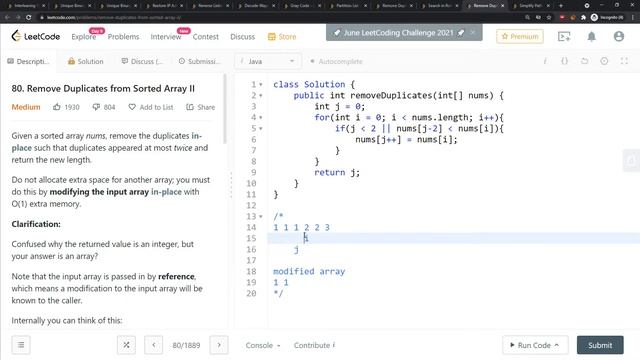This screenshot has width=640, height=360.
Task: Close the June LeetCoding Challenge banner
Action: point(472,32)
